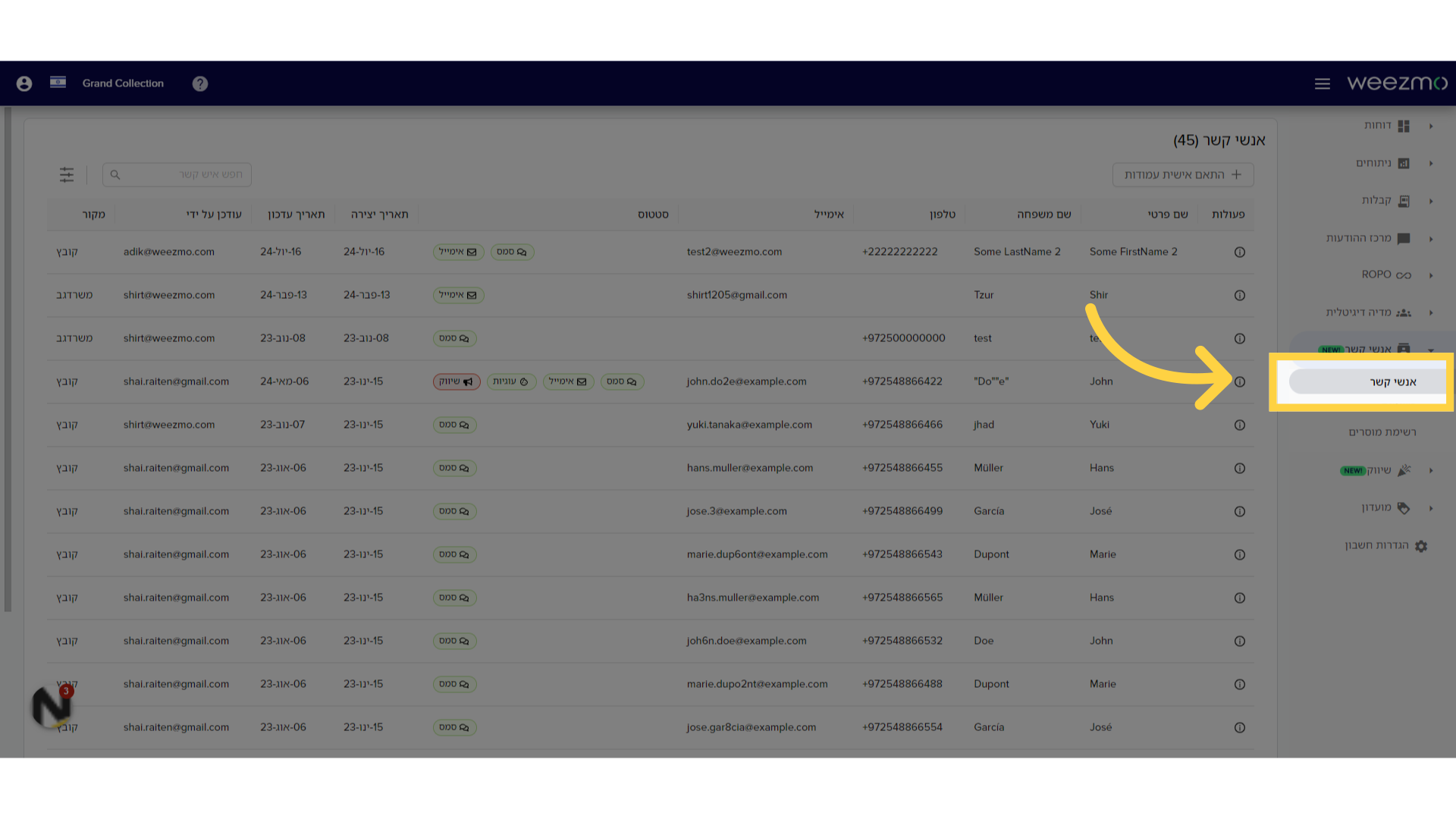Expand the דוחות sidebar section arrow
The image size is (1456, 819).
coord(1431,126)
